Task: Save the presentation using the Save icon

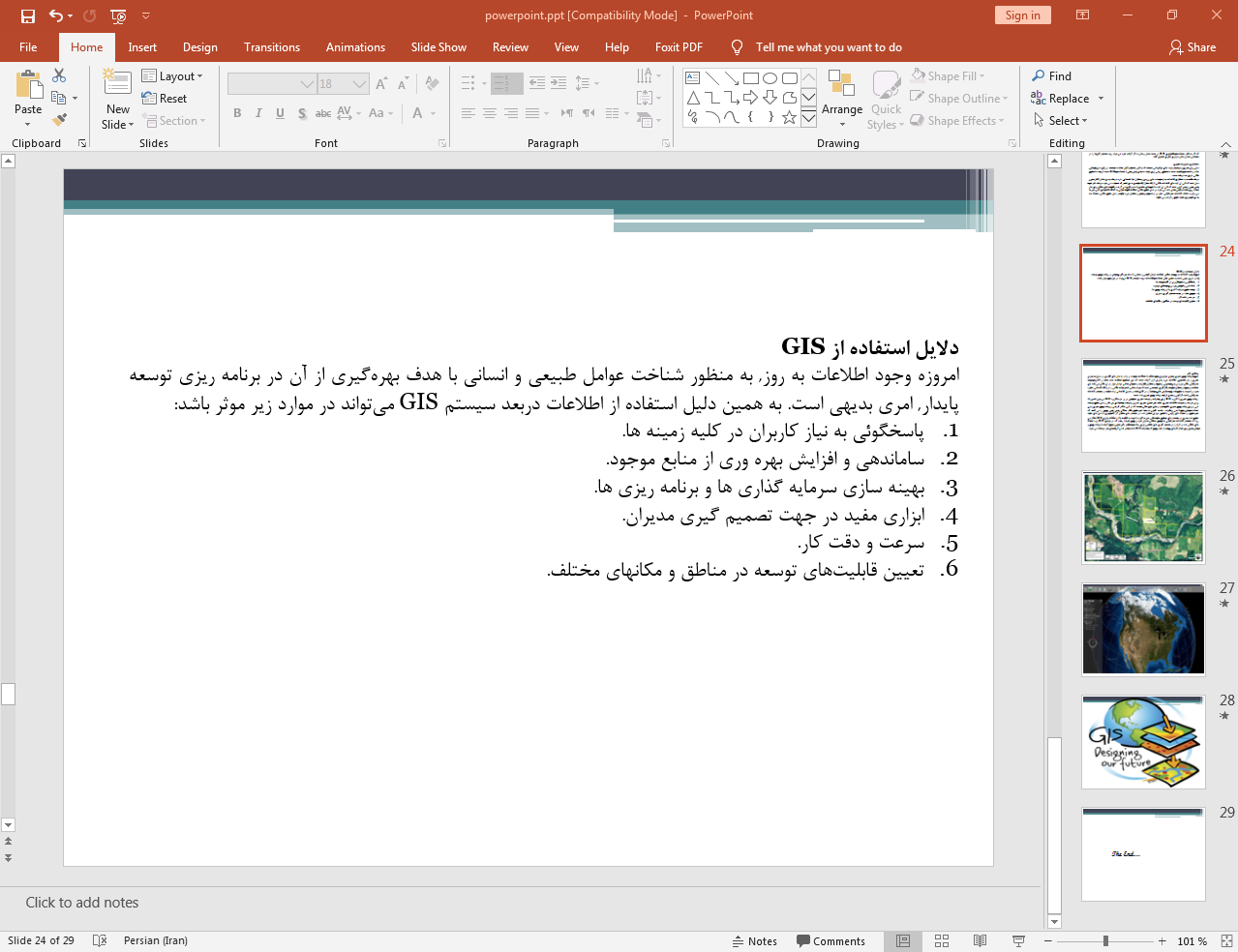Action: pos(28,15)
